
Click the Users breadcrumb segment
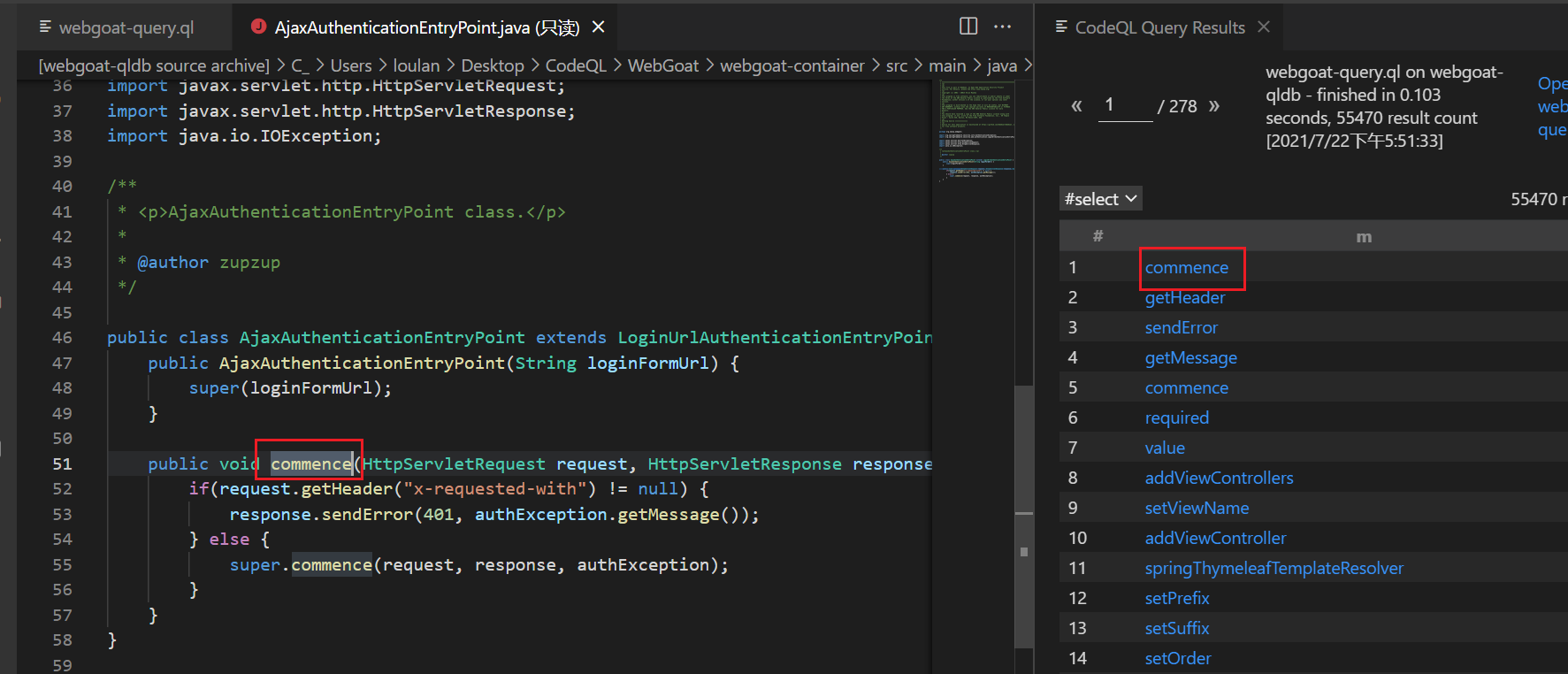351,65
